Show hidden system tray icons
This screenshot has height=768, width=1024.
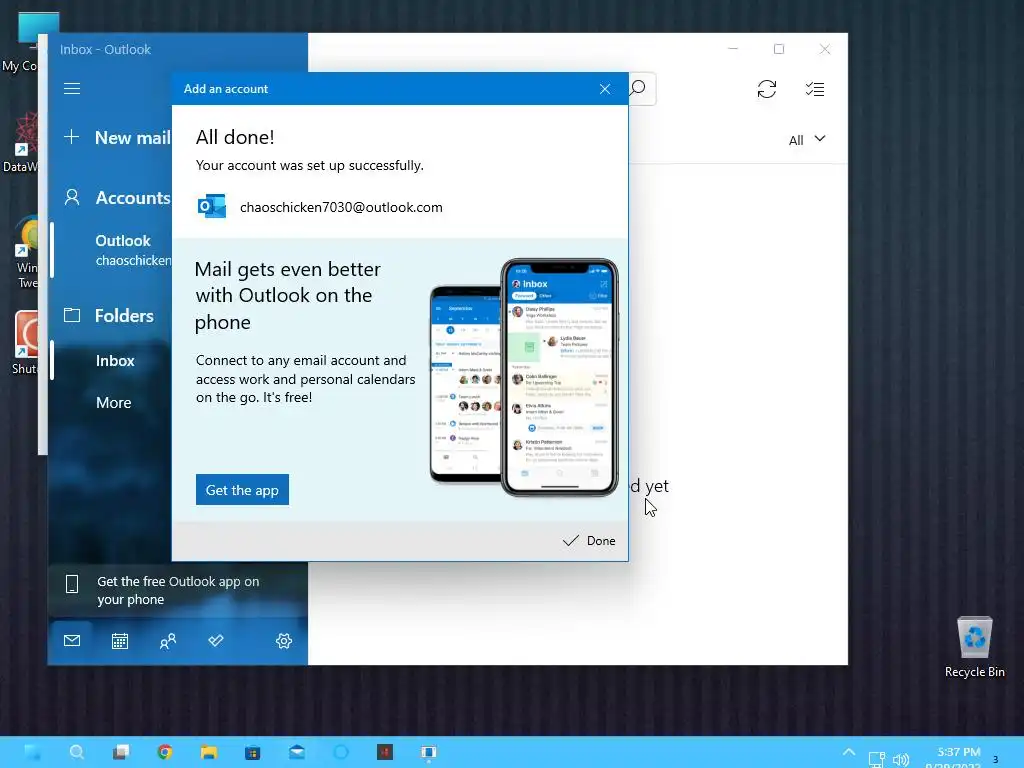point(848,752)
